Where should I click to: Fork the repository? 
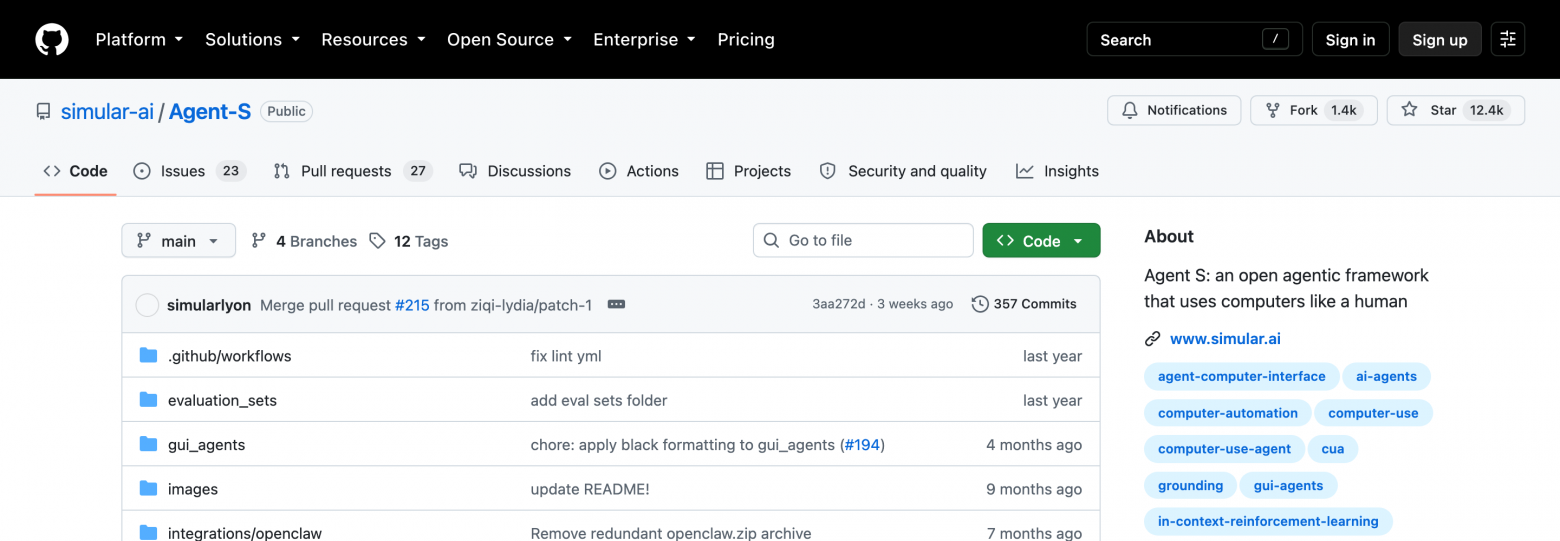pyautogui.click(x=1314, y=110)
